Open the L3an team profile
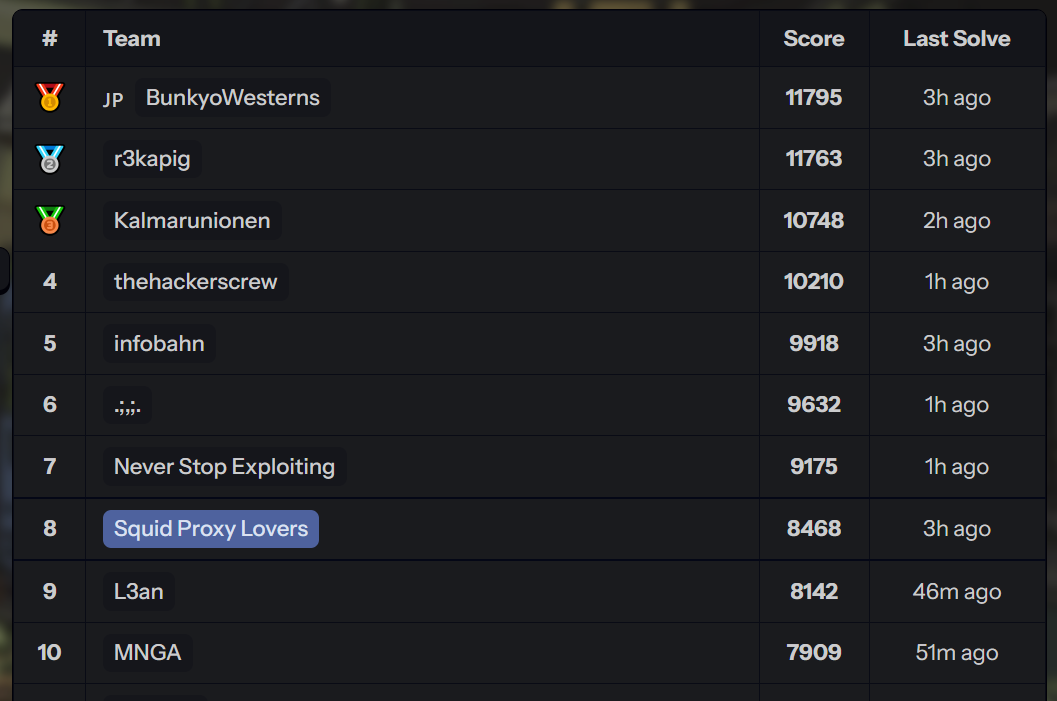The image size is (1057, 701). (x=139, y=592)
